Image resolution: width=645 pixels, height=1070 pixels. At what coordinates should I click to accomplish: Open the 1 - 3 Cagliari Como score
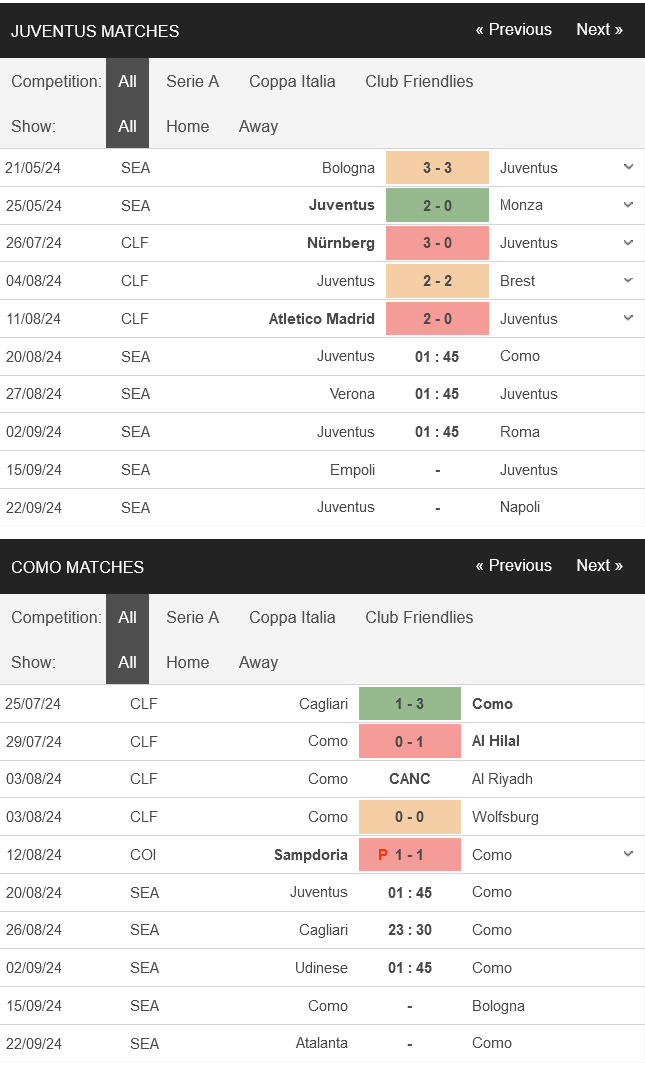[x=410, y=704]
